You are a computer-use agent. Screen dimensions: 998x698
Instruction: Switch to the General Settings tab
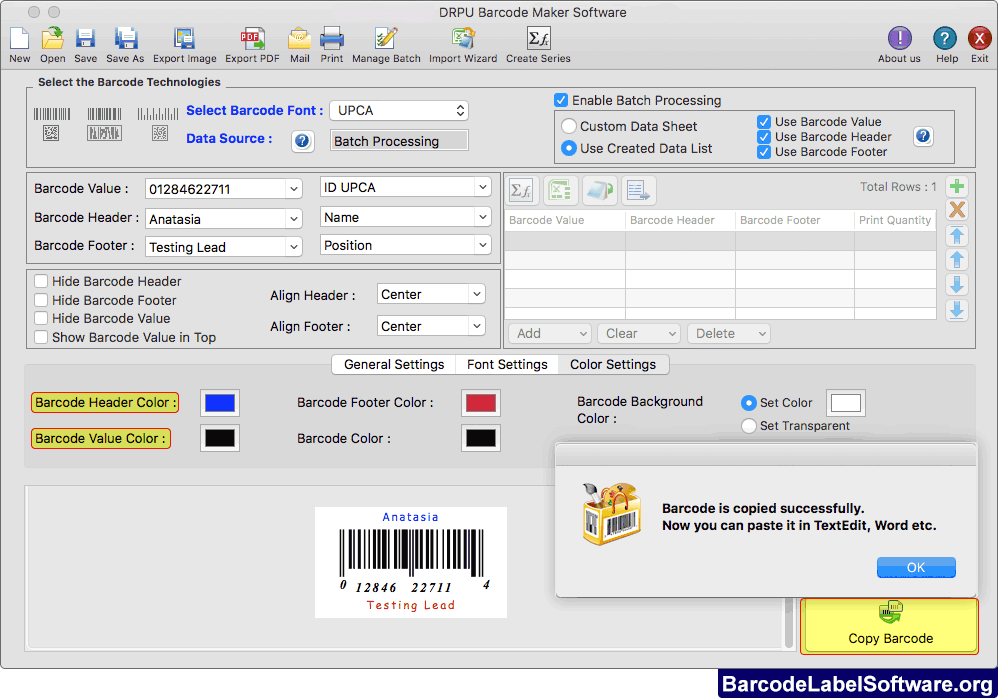point(394,364)
